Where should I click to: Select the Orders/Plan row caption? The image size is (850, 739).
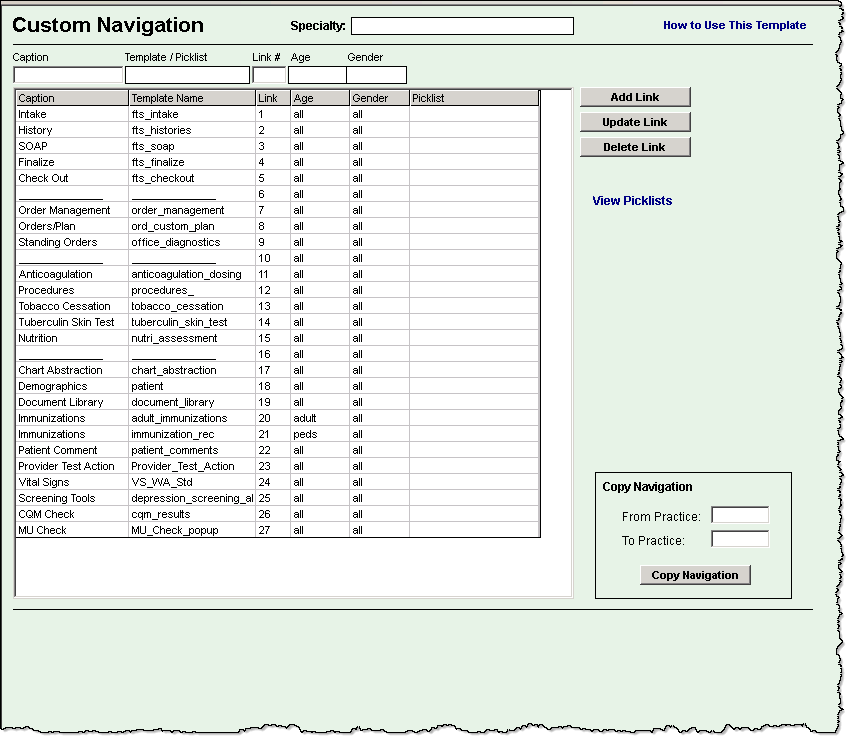pyautogui.click(x=47, y=226)
